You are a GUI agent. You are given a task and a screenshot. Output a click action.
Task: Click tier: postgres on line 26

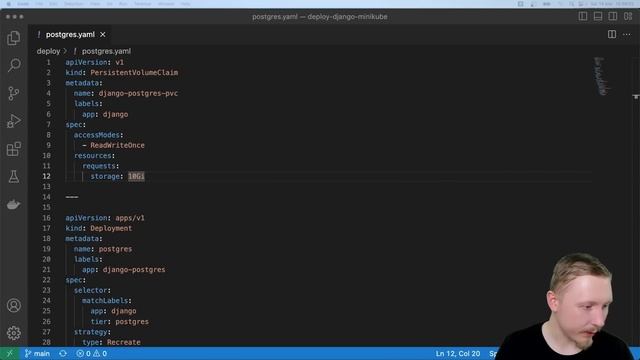click(x=120, y=322)
